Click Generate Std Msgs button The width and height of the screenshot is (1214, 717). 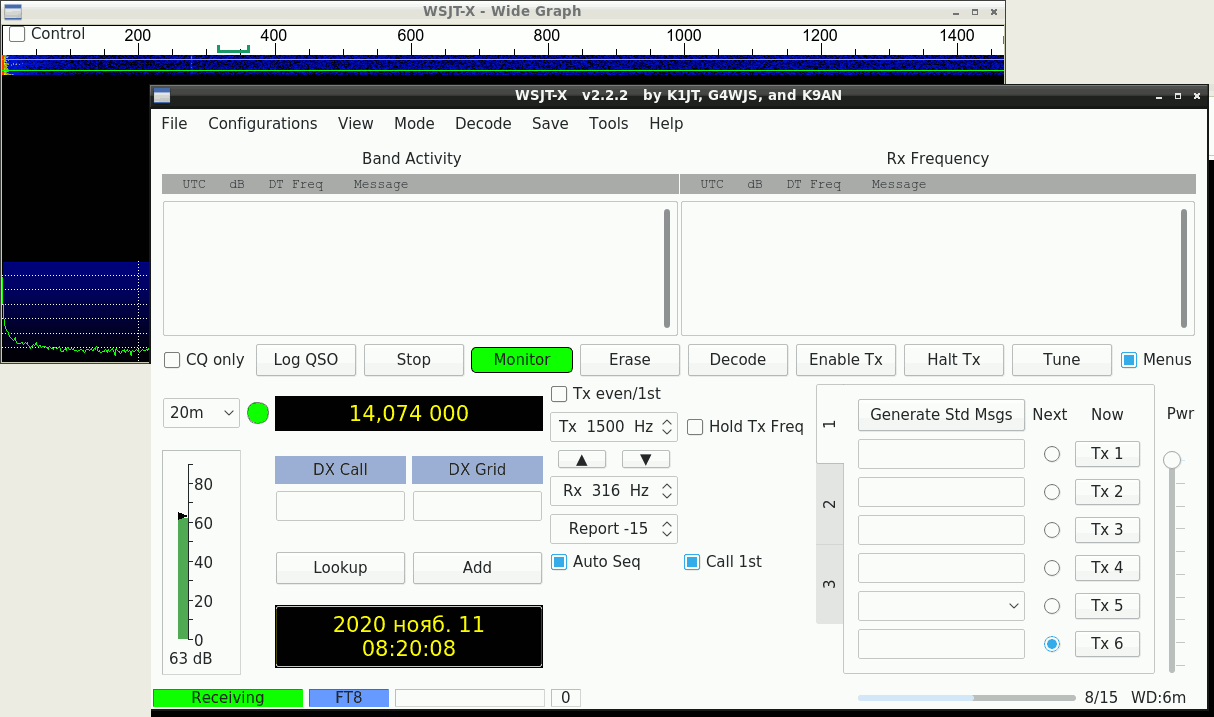coord(942,414)
